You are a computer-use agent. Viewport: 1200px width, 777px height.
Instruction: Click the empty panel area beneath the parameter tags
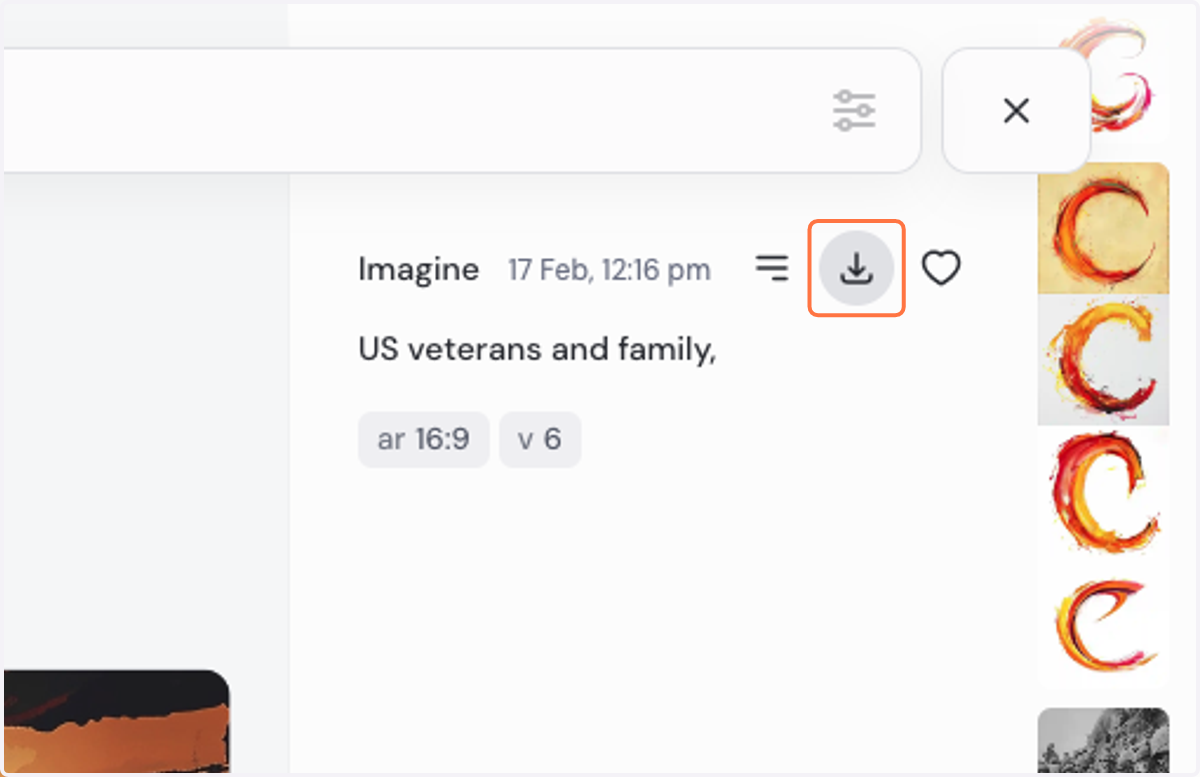click(660, 600)
